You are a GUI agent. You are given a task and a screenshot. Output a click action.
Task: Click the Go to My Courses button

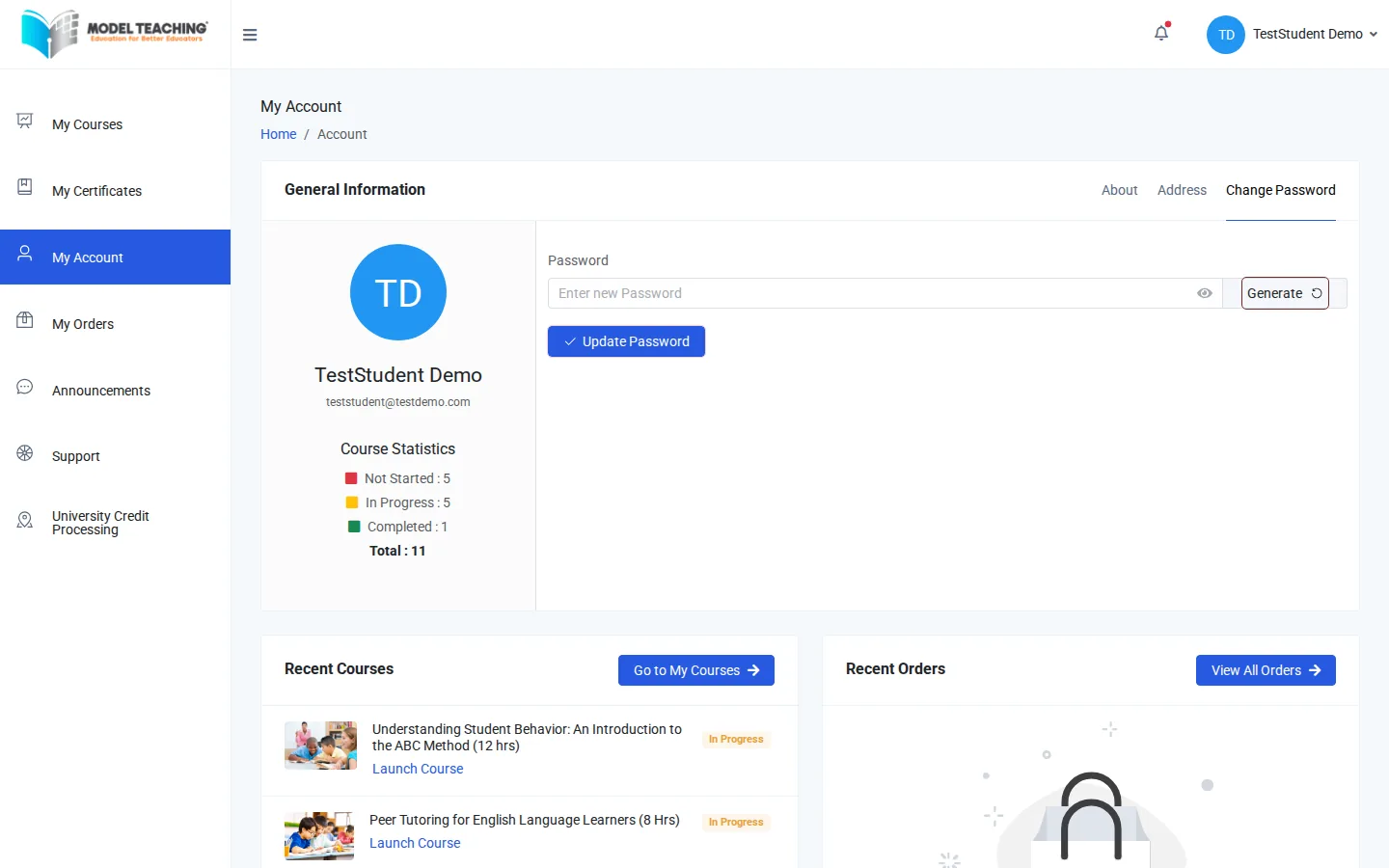[x=696, y=670]
